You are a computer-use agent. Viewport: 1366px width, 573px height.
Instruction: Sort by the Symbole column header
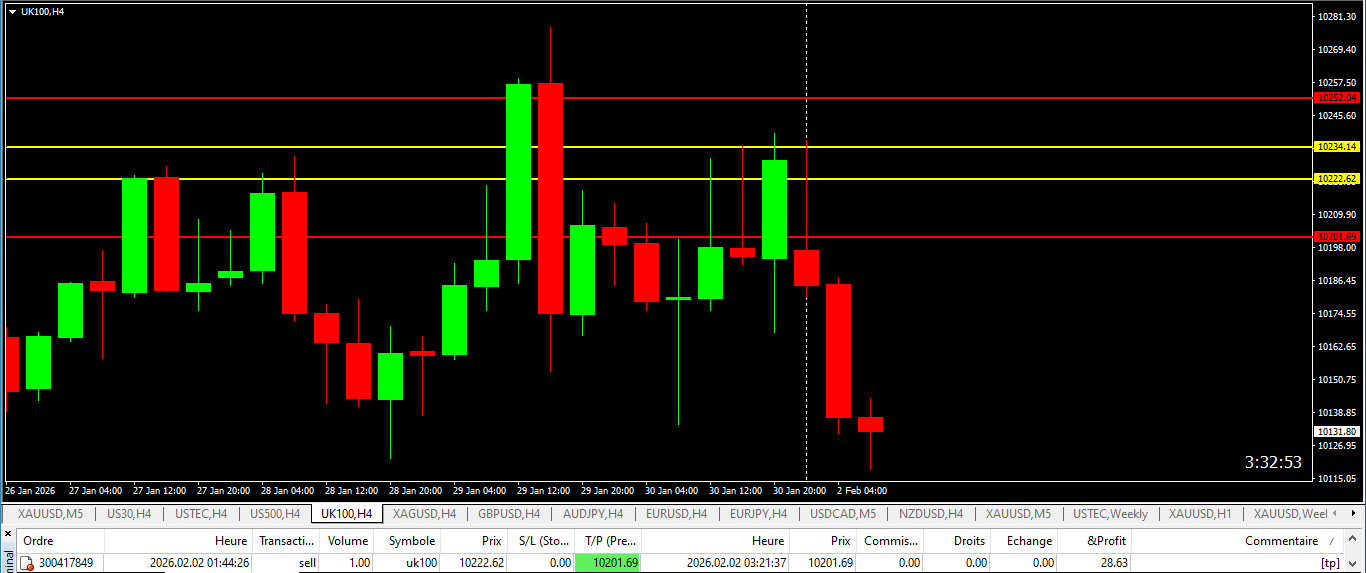[x=412, y=541]
